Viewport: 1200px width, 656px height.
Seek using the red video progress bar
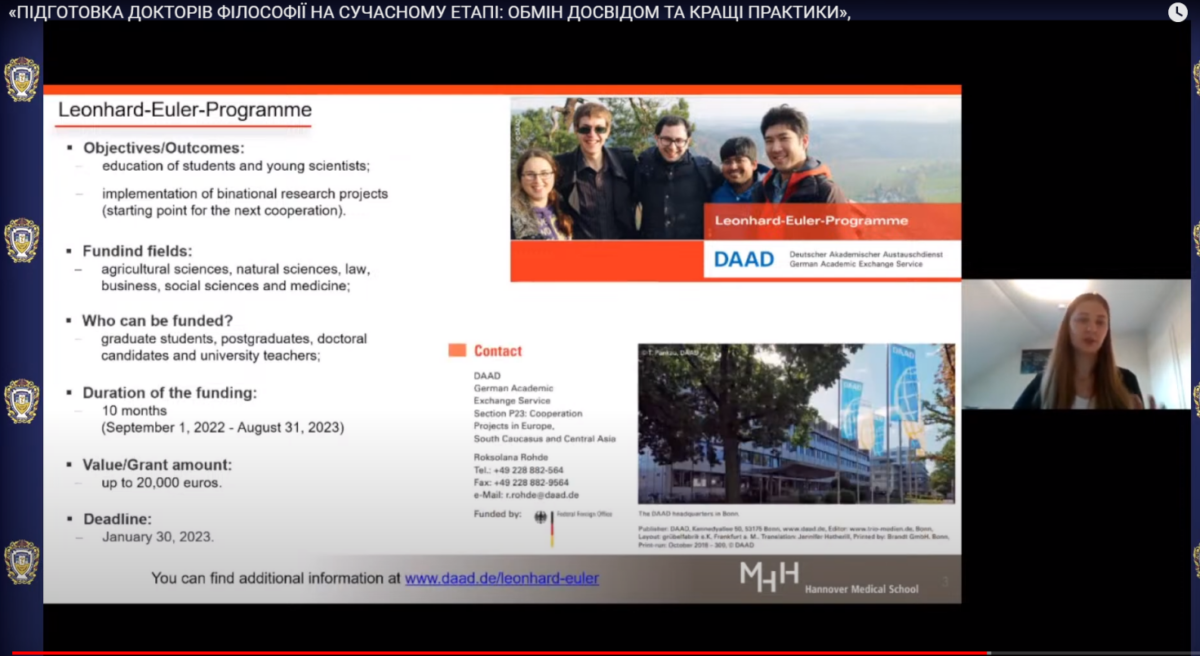pos(500,653)
